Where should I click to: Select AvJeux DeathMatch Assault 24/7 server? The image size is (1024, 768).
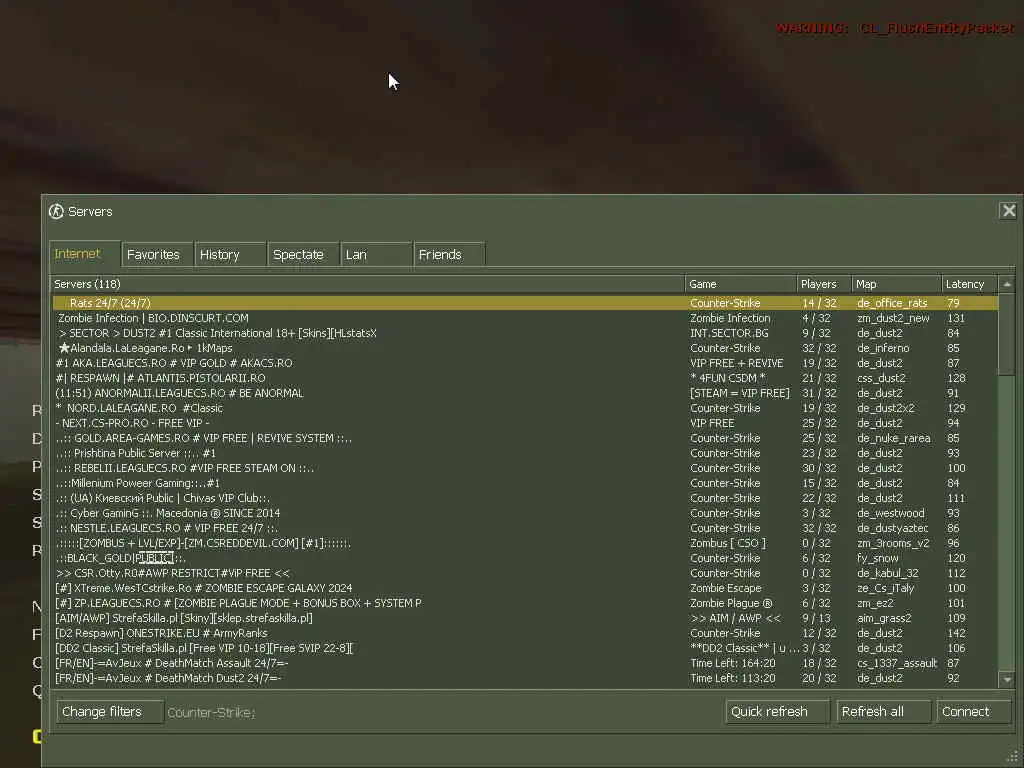pyautogui.click(x=525, y=664)
